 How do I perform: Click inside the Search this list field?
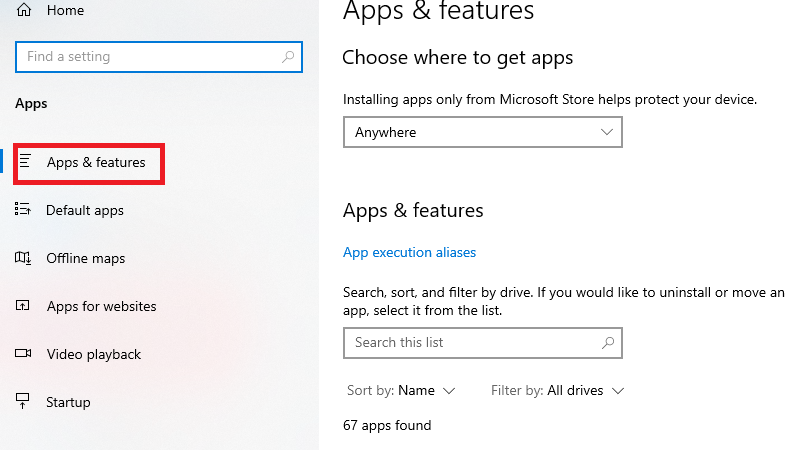[470, 342]
